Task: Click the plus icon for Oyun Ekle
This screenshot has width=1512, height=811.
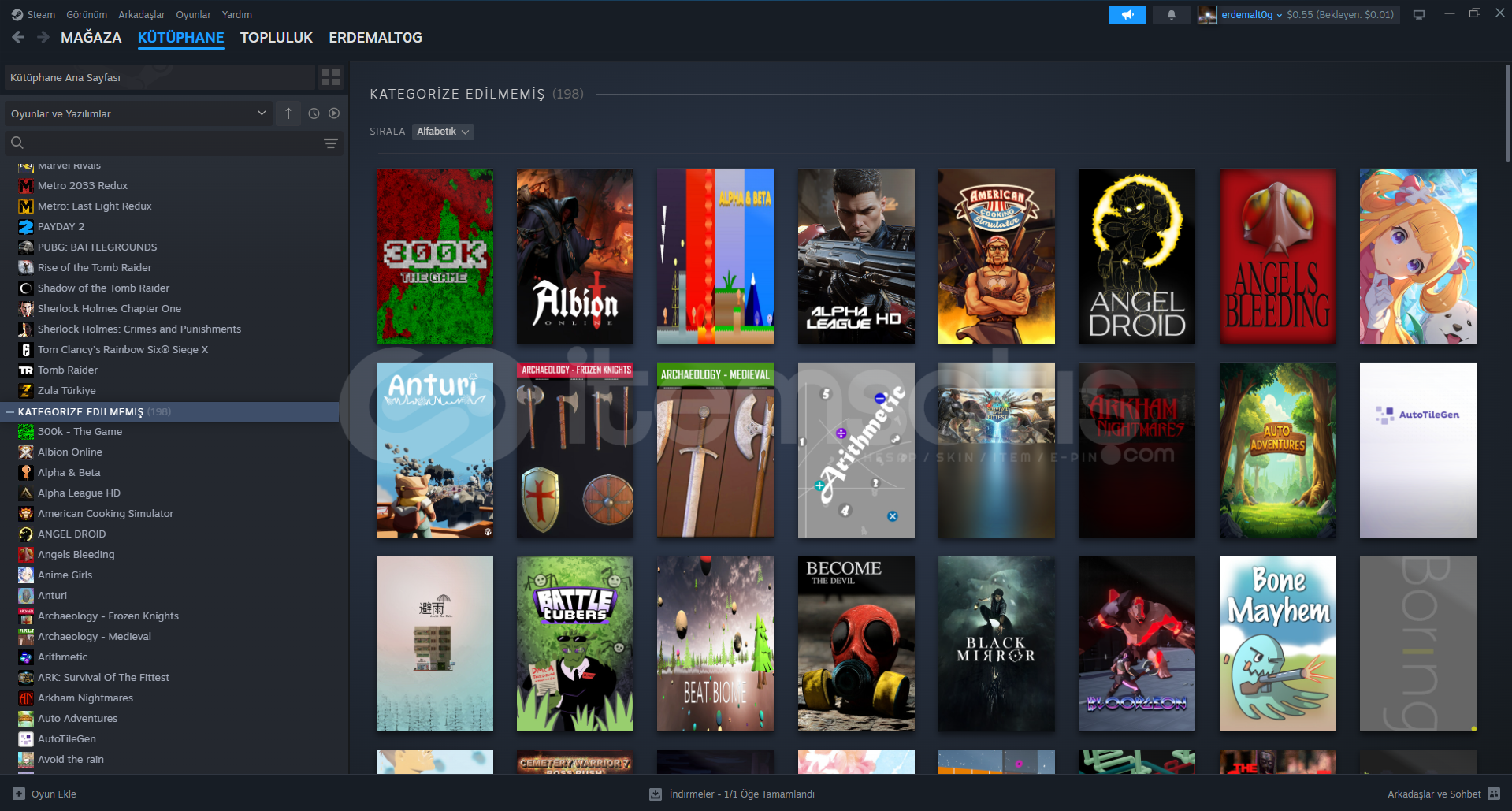Action: click(19, 794)
